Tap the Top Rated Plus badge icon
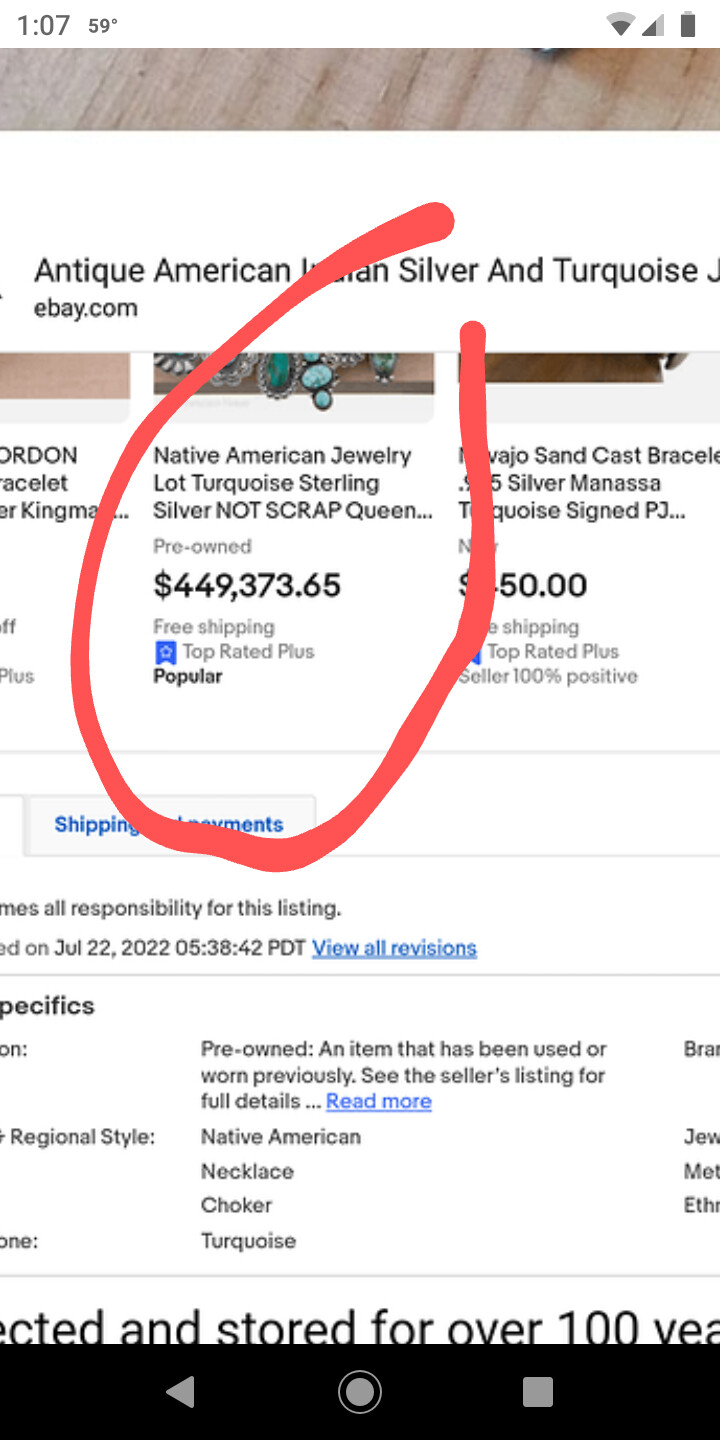The height and width of the screenshot is (1440, 720). coord(166,652)
